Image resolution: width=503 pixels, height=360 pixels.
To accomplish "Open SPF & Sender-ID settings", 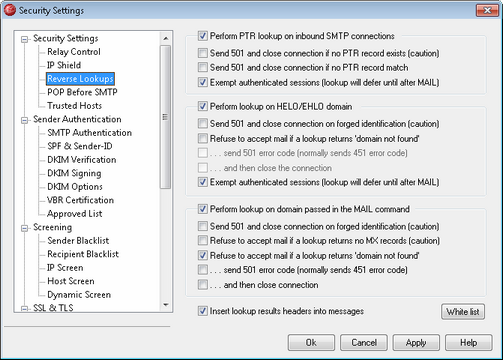I will click(x=80, y=146).
